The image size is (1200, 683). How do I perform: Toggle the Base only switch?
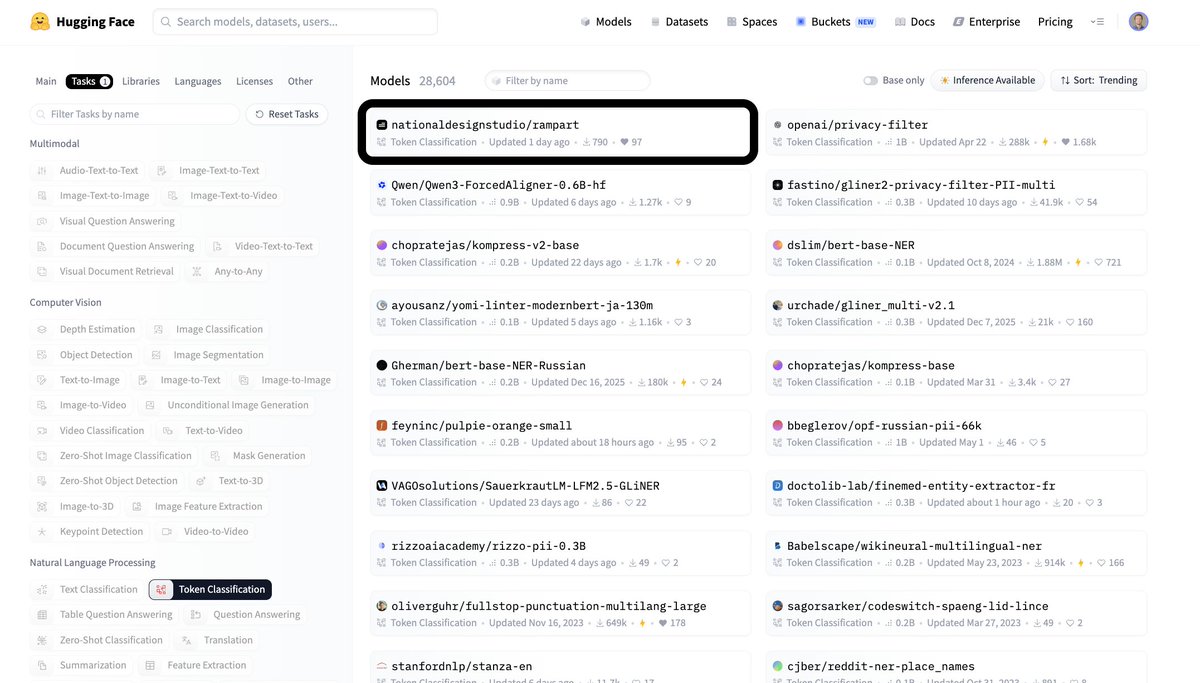(x=870, y=80)
